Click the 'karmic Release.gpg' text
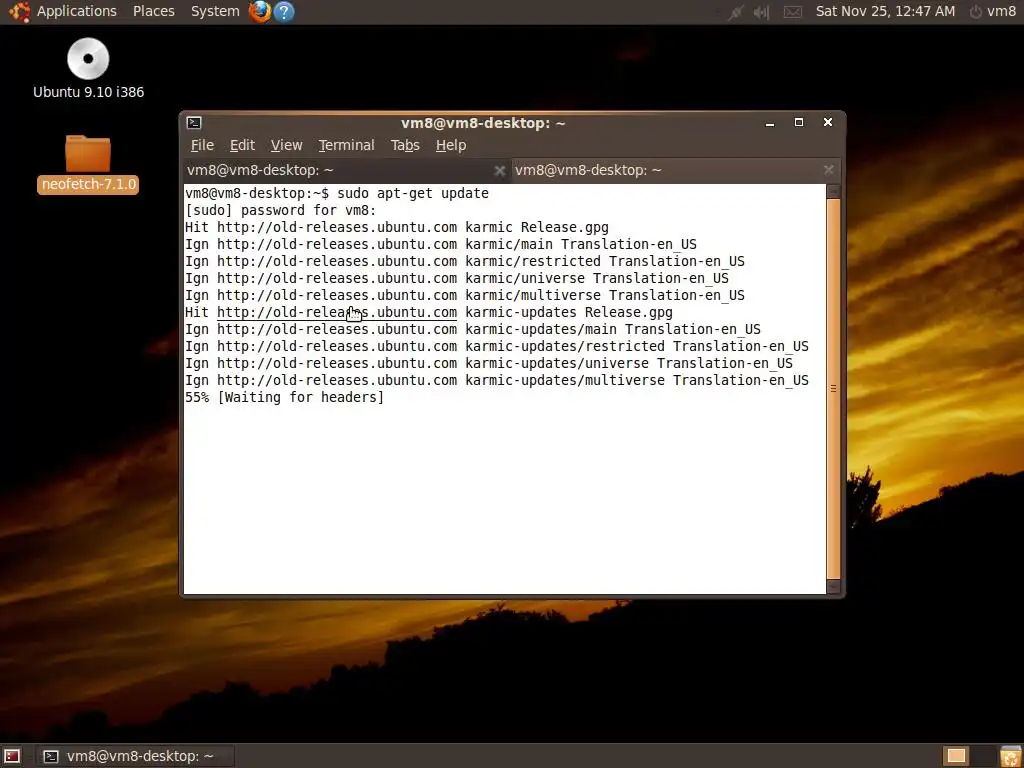1024x768 pixels. pos(537,227)
